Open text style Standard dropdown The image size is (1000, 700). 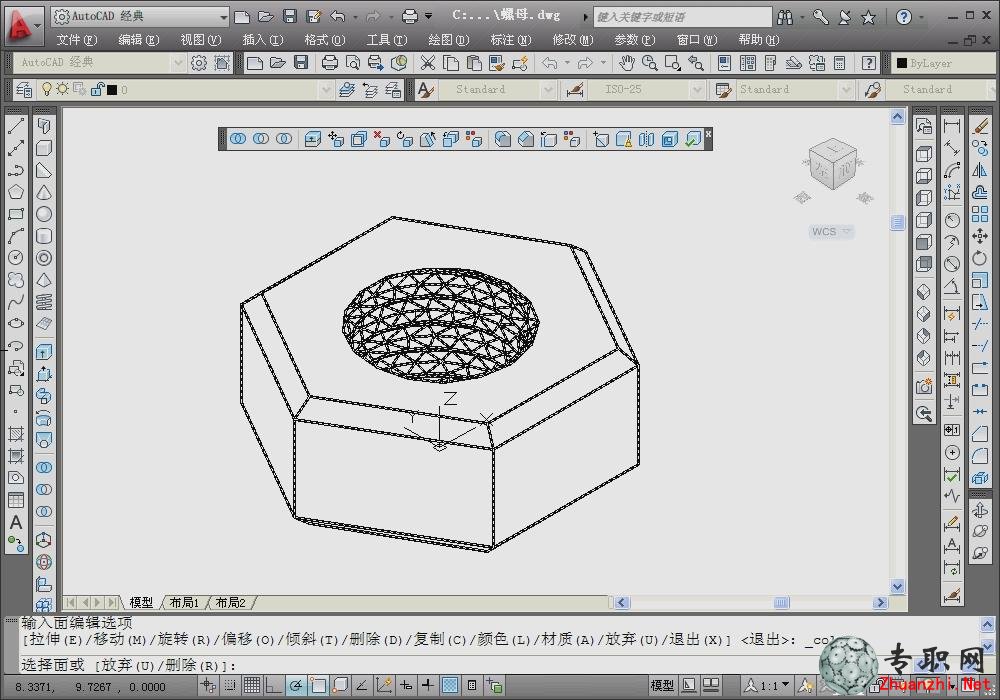(548, 90)
